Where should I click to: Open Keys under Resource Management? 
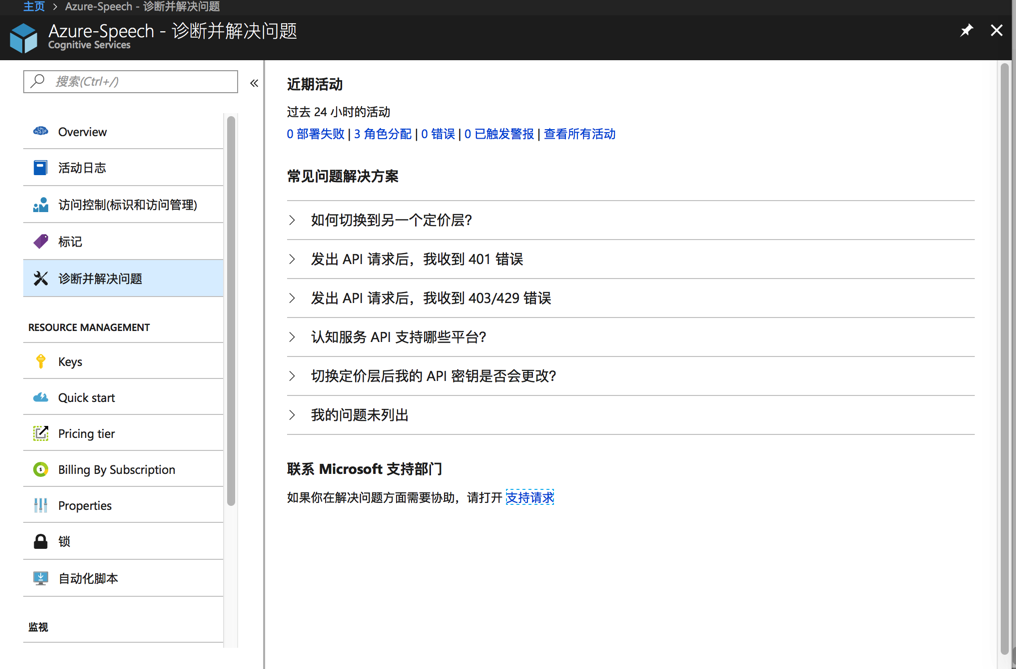[123, 361]
